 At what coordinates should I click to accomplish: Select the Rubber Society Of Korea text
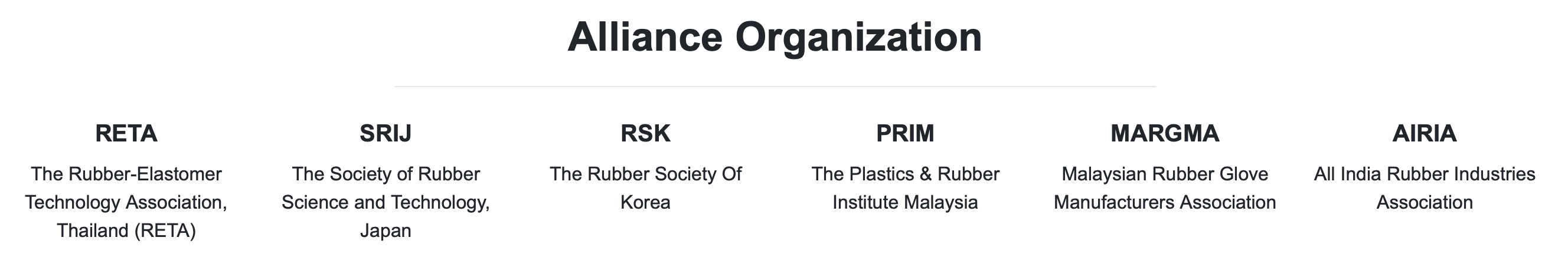(645, 174)
